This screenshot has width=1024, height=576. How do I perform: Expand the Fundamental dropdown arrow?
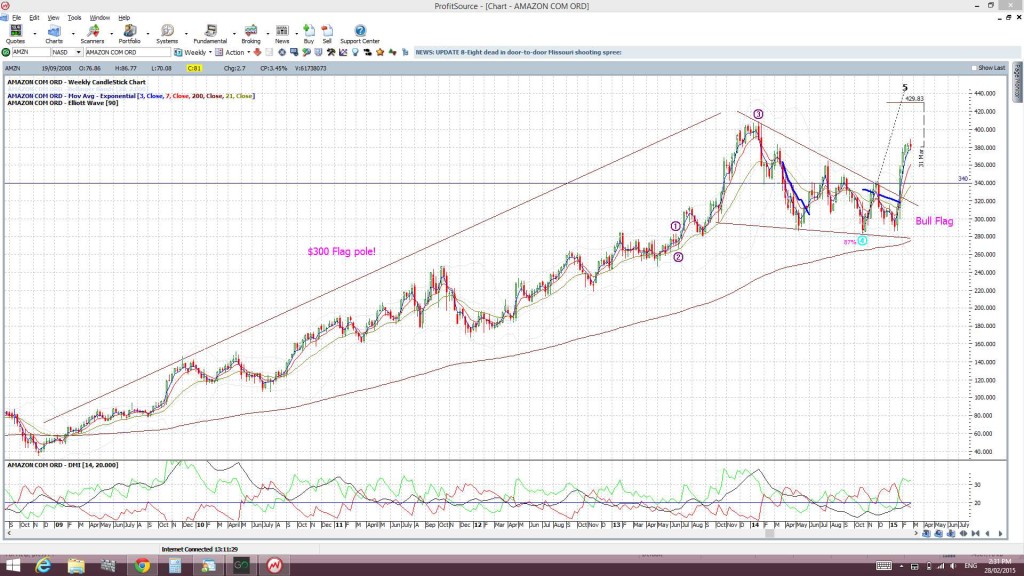point(234,33)
